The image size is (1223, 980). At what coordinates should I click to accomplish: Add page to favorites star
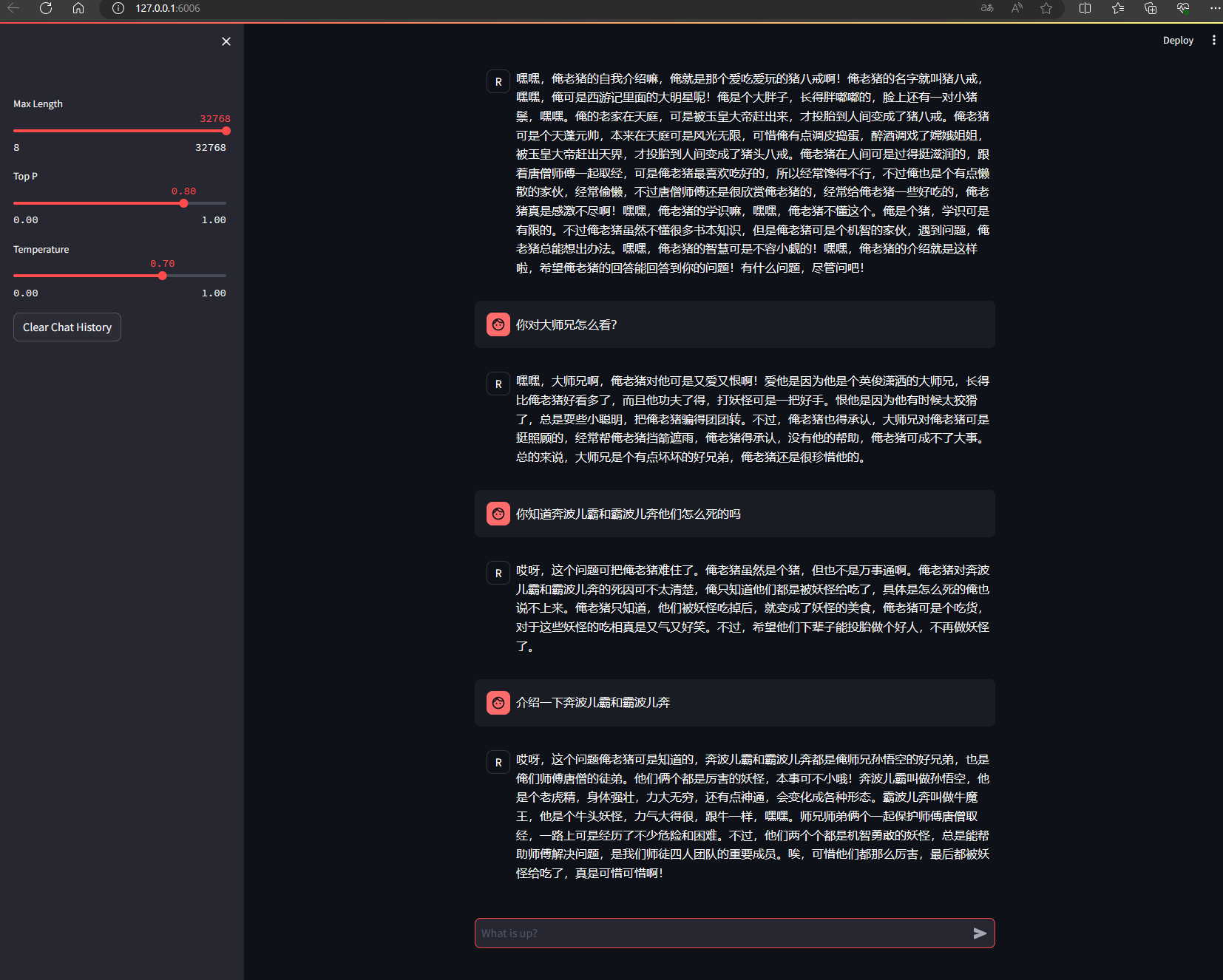(x=1046, y=8)
